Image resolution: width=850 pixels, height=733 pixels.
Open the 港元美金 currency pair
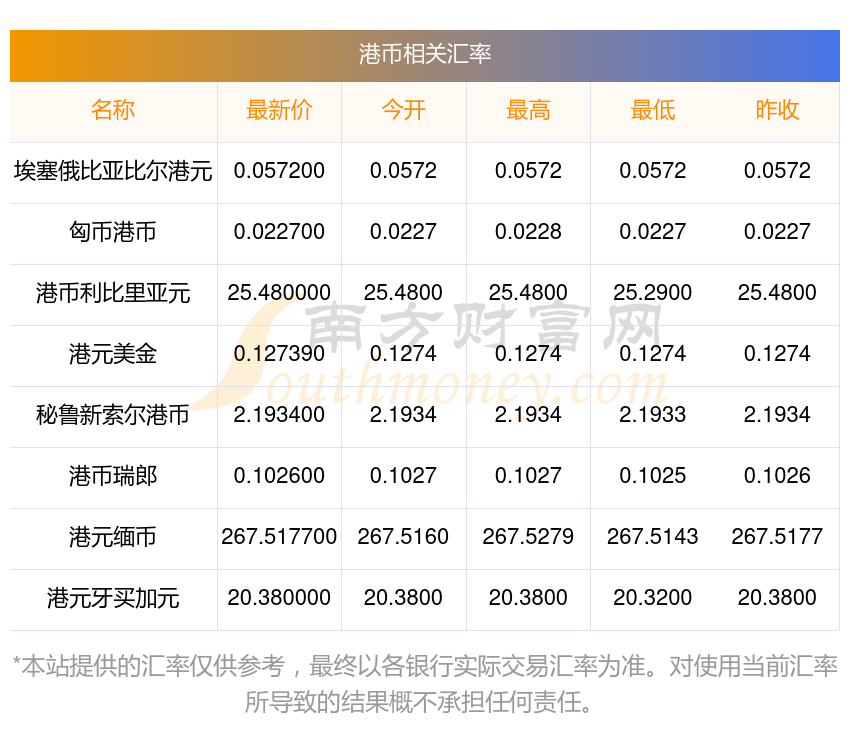pyautogui.click(x=113, y=354)
